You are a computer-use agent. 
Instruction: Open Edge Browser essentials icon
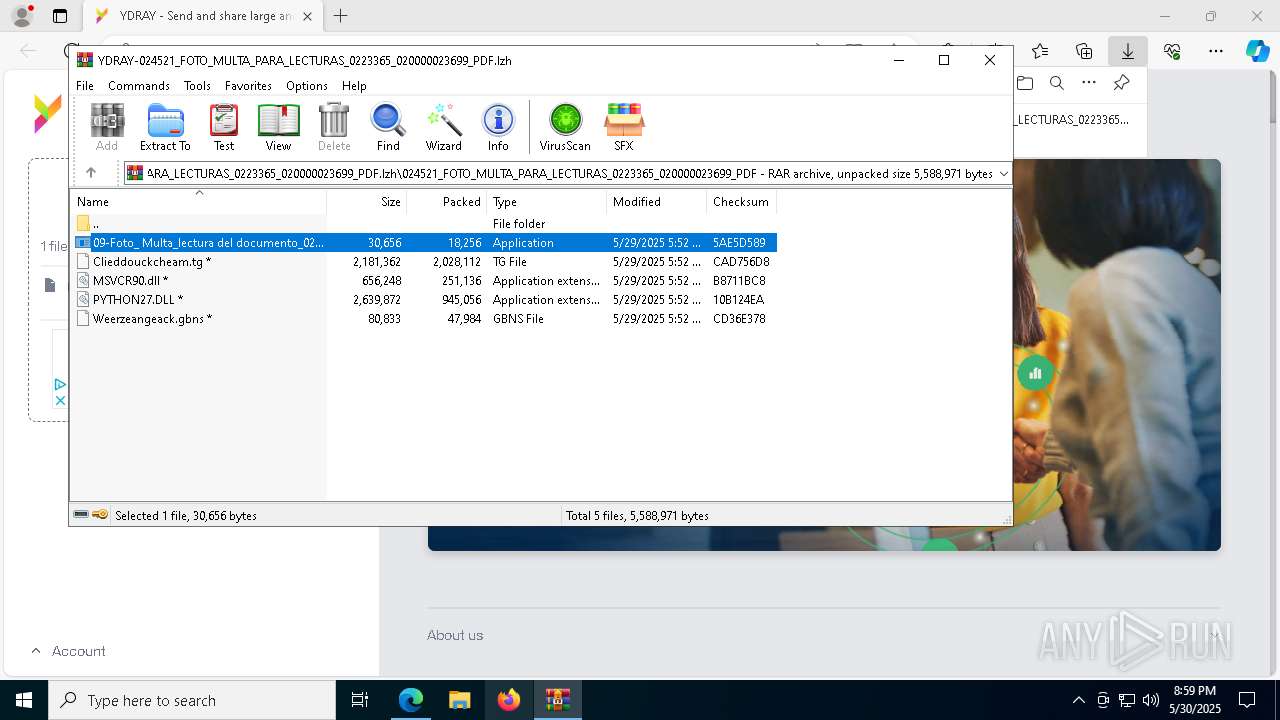point(1172,51)
